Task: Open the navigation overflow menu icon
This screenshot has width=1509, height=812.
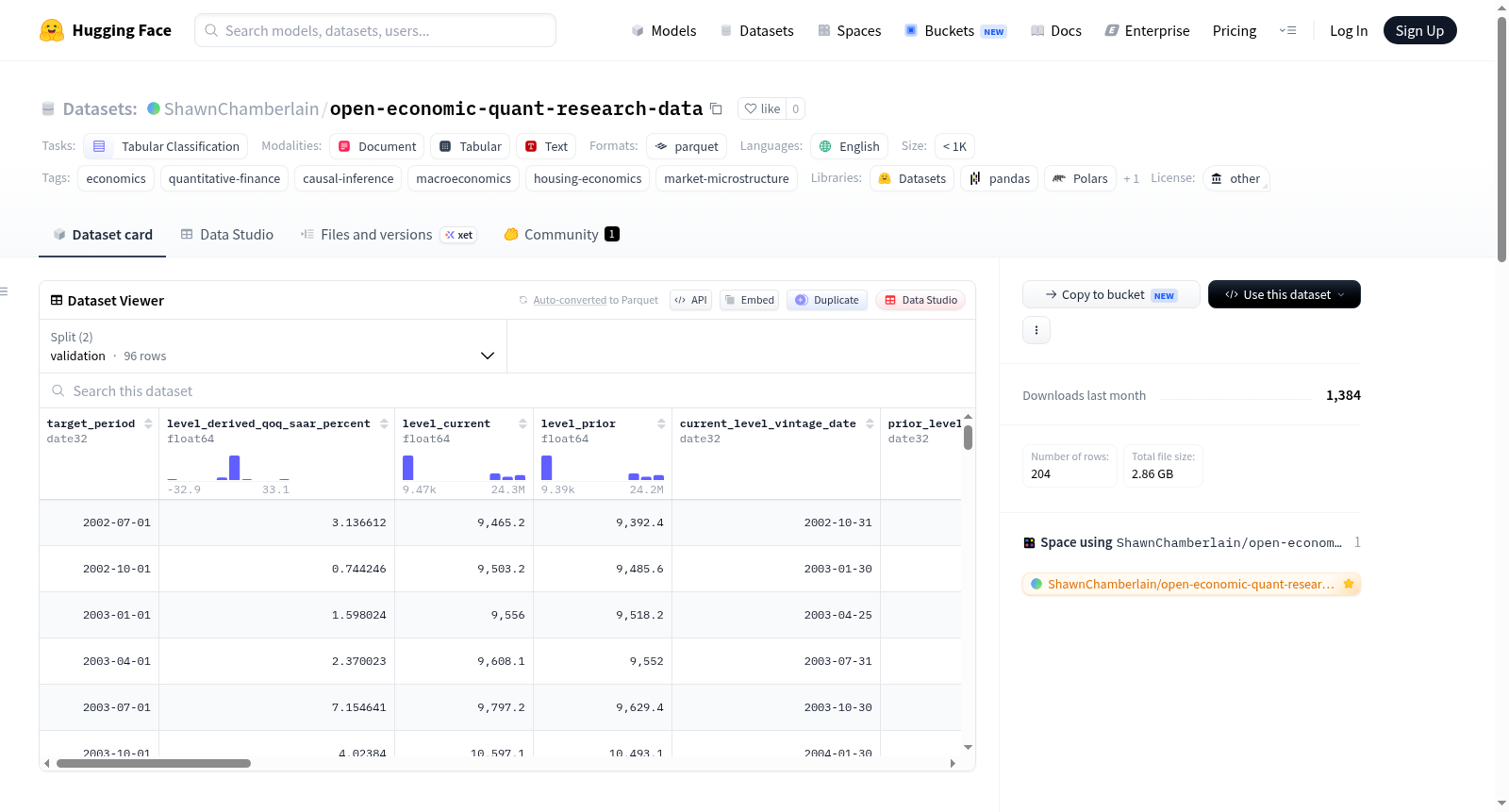Action: (1287, 30)
